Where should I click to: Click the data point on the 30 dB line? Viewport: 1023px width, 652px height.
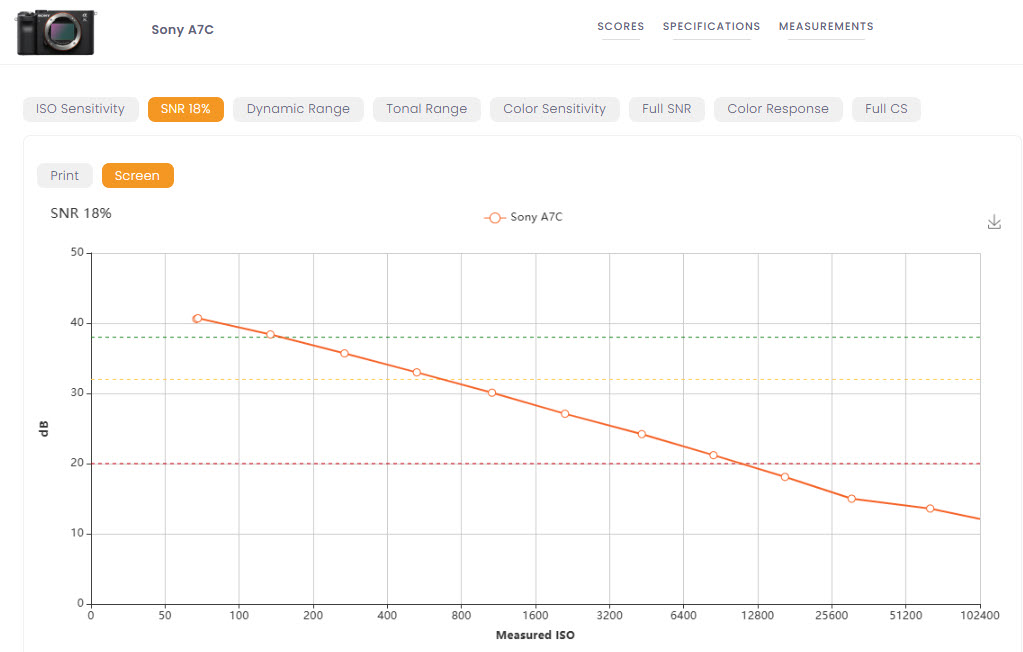pyautogui.click(x=492, y=393)
